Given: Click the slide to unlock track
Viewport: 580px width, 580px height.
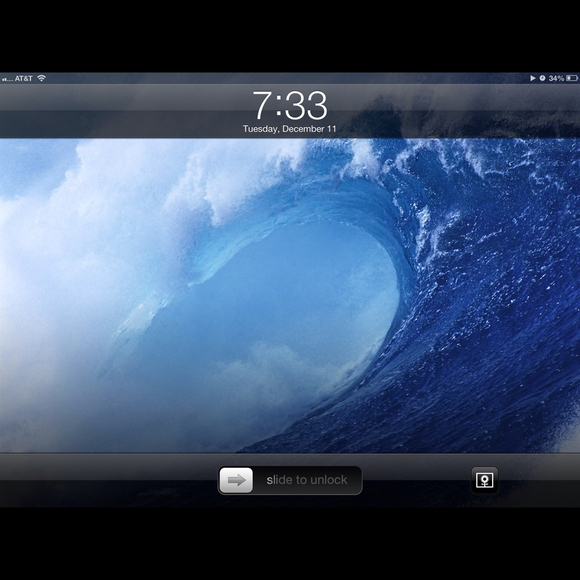Looking at the screenshot, I should pyautogui.click(x=290, y=480).
